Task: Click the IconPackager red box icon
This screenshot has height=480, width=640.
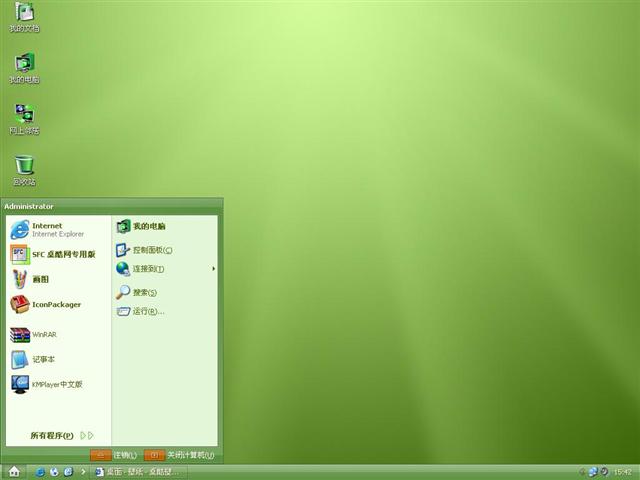Action: (20, 304)
